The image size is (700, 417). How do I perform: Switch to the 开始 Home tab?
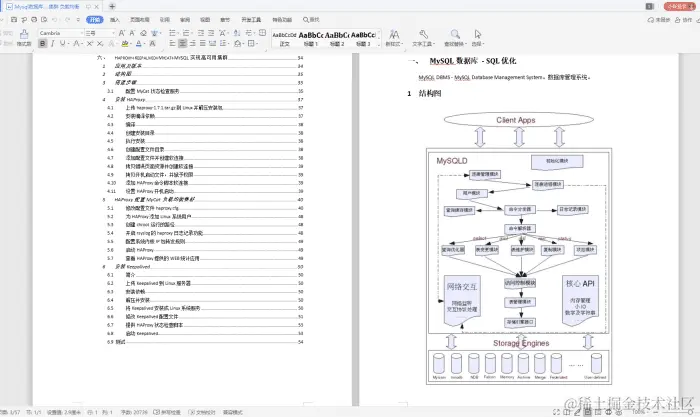(x=95, y=20)
